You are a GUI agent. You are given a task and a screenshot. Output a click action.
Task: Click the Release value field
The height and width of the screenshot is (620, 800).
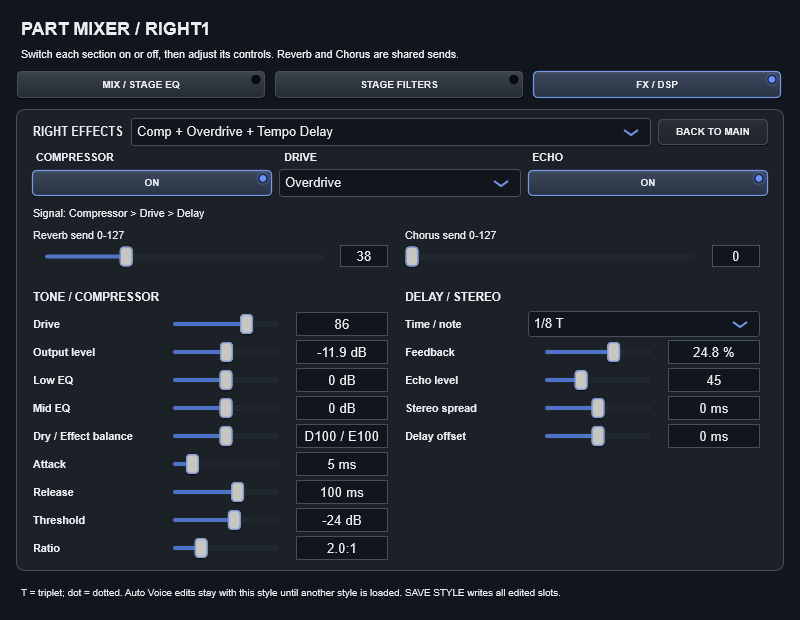(342, 492)
